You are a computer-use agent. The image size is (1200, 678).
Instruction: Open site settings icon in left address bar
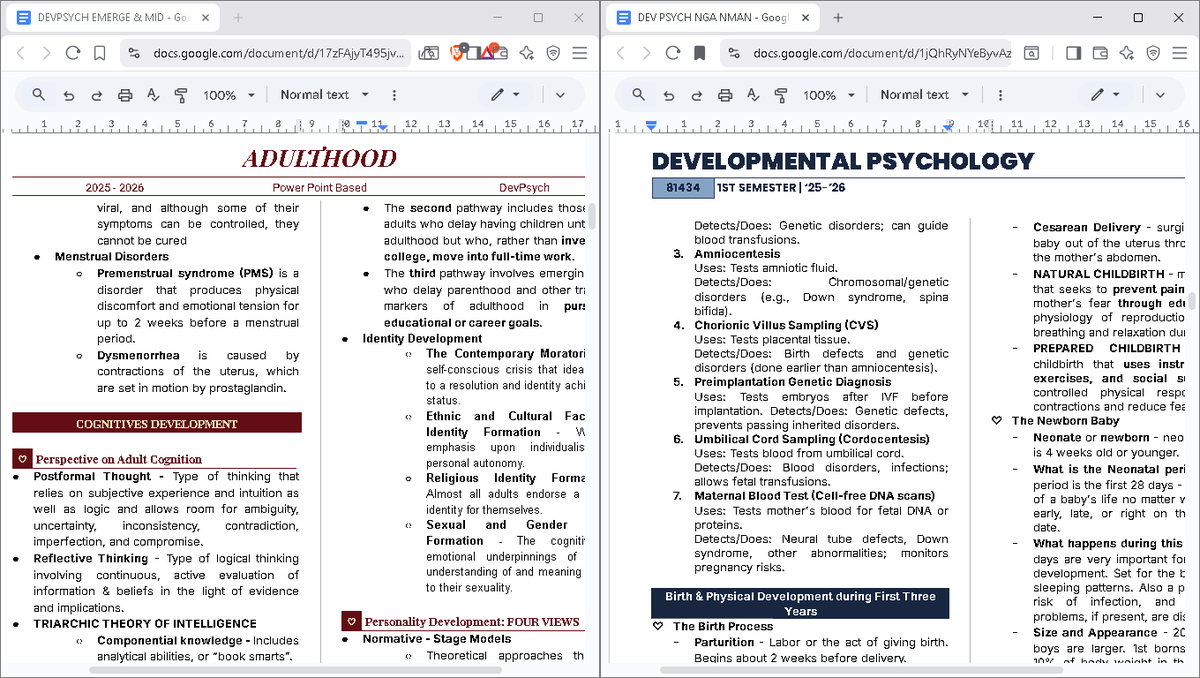tap(134, 53)
